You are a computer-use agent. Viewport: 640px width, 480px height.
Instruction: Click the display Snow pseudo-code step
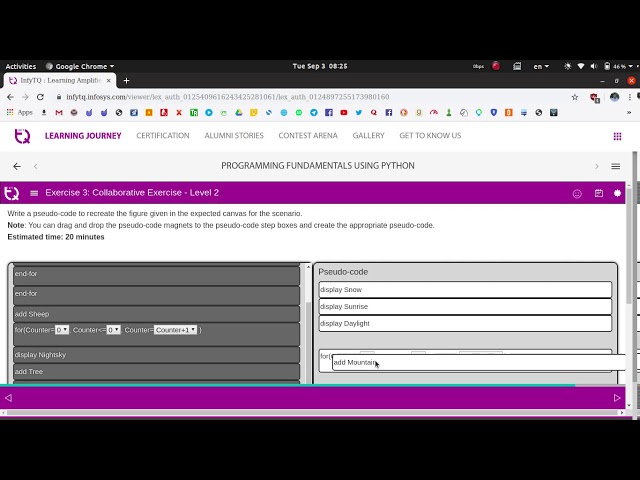point(465,290)
